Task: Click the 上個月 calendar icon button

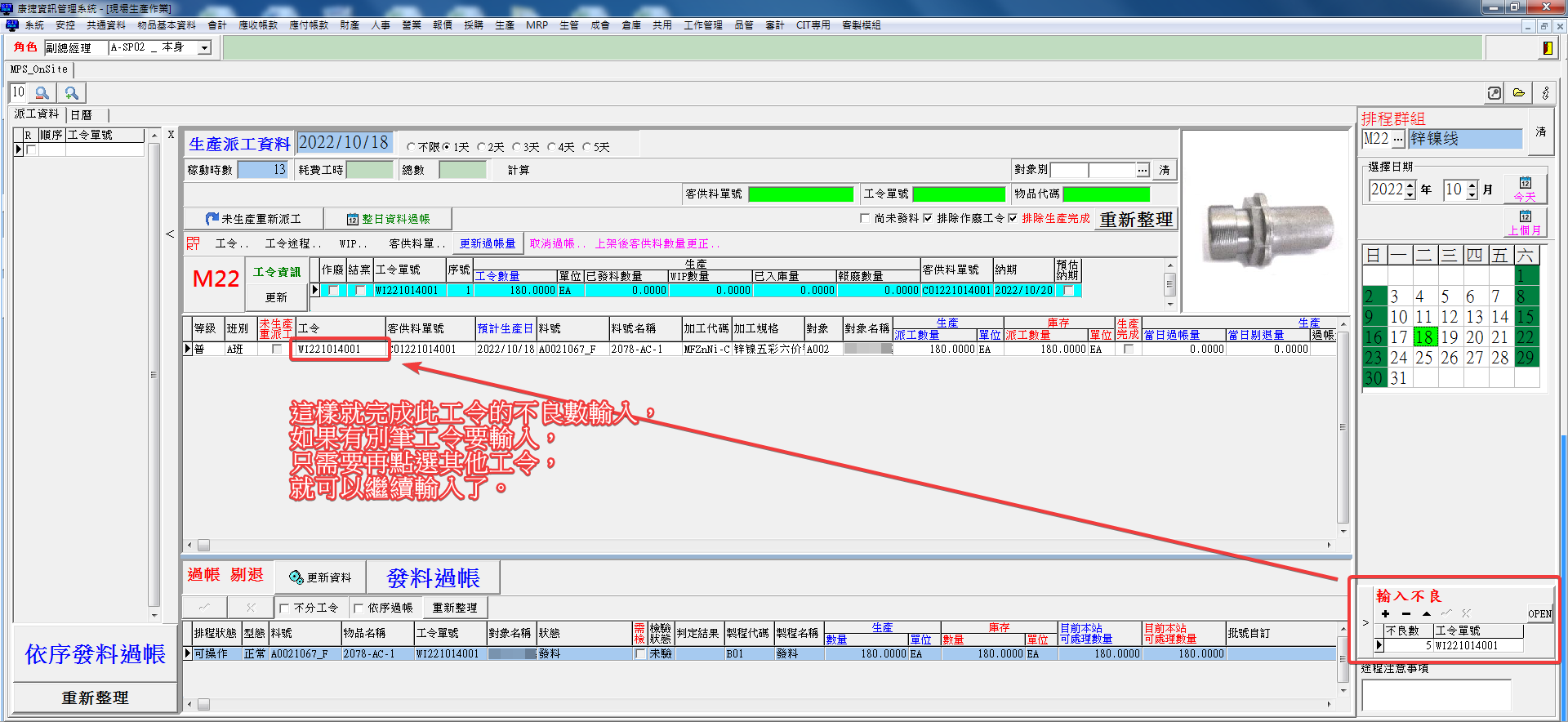Action: click(1525, 222)
